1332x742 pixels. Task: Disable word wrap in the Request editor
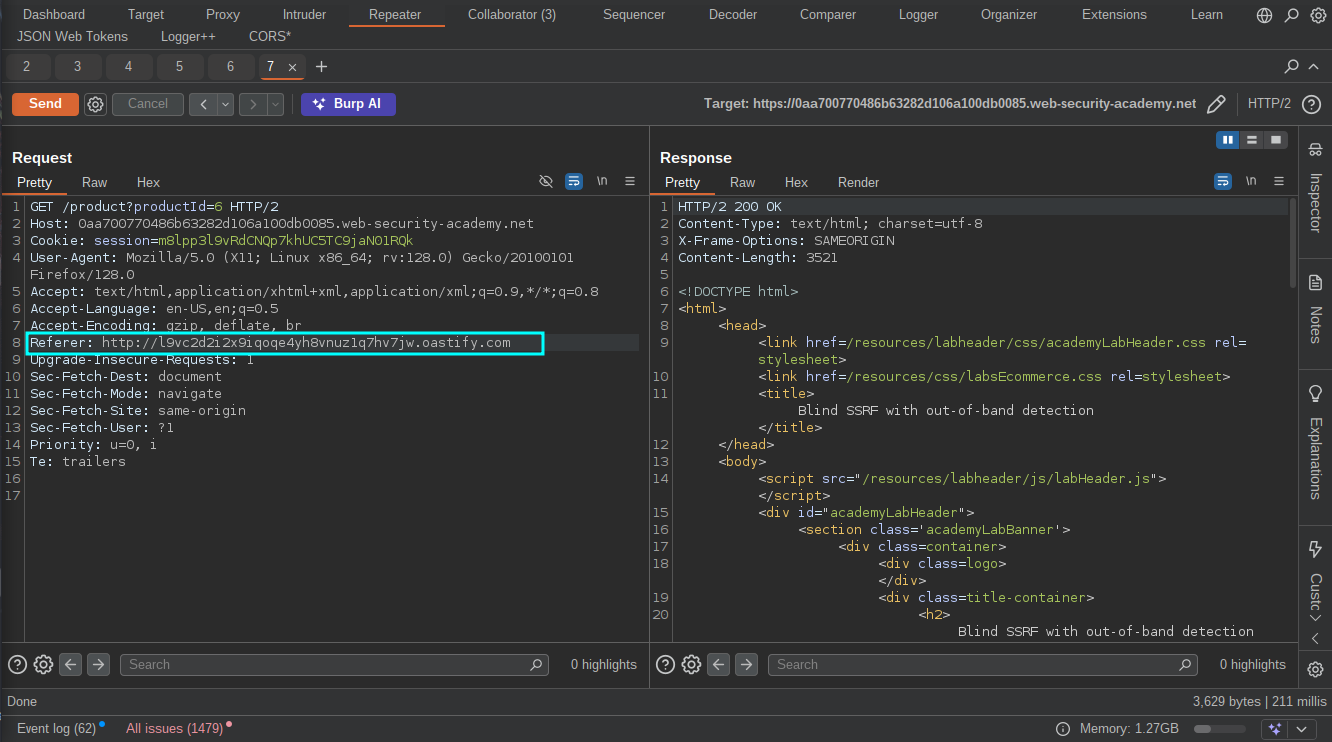pos(574,181)
